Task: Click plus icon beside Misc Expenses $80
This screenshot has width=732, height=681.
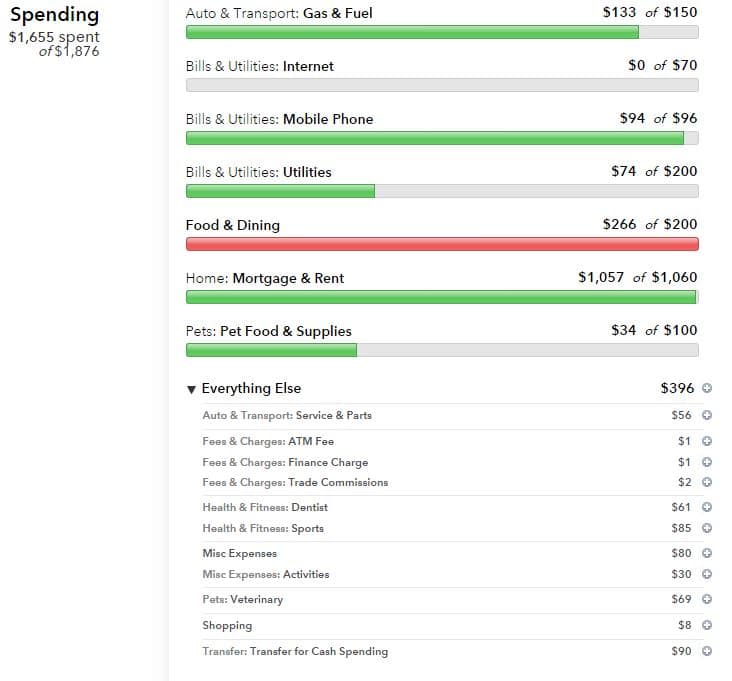Action: click(x=707, y=553)
